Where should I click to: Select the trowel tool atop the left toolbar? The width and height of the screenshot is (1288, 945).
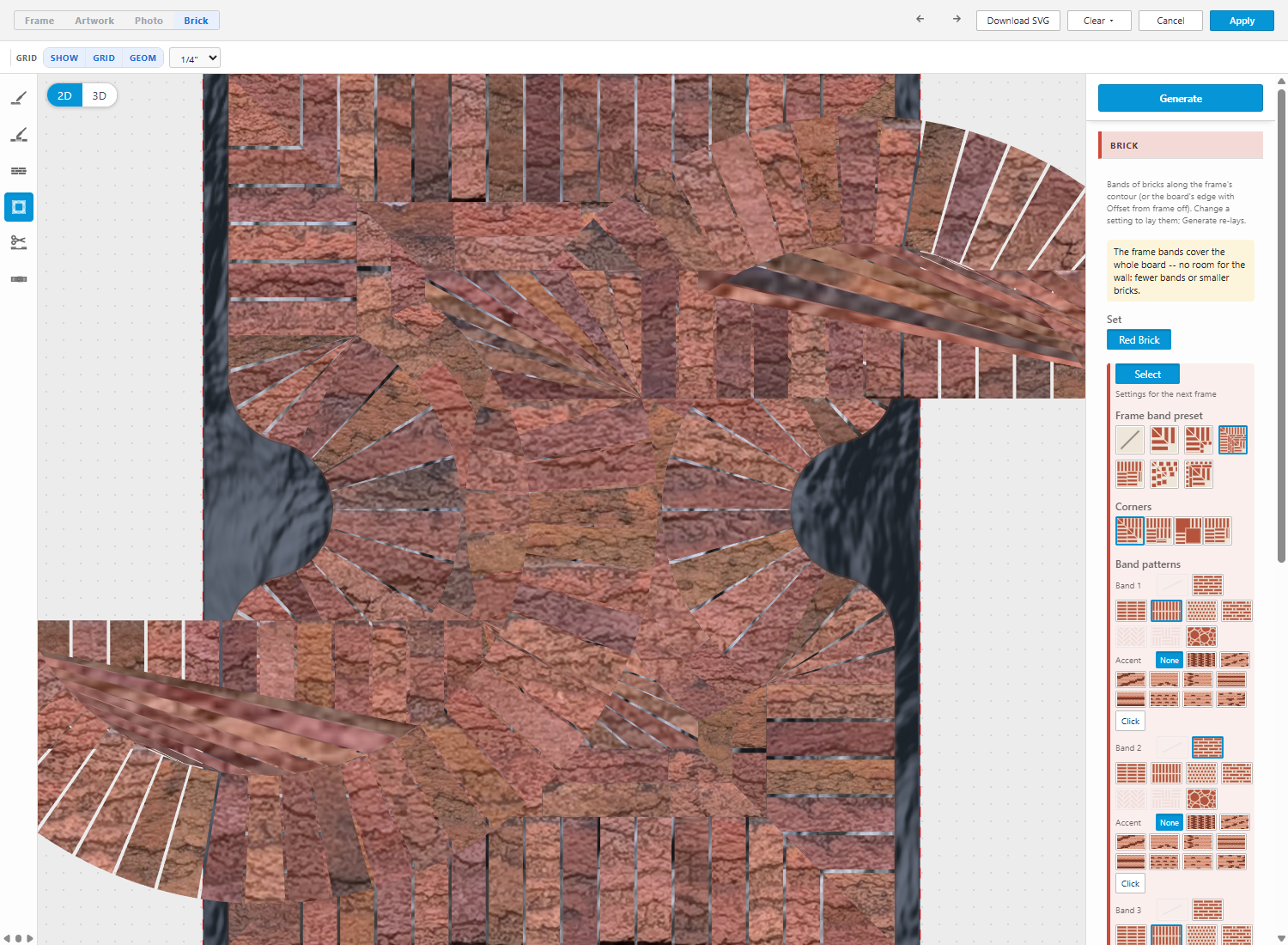(x=19, y=99)
